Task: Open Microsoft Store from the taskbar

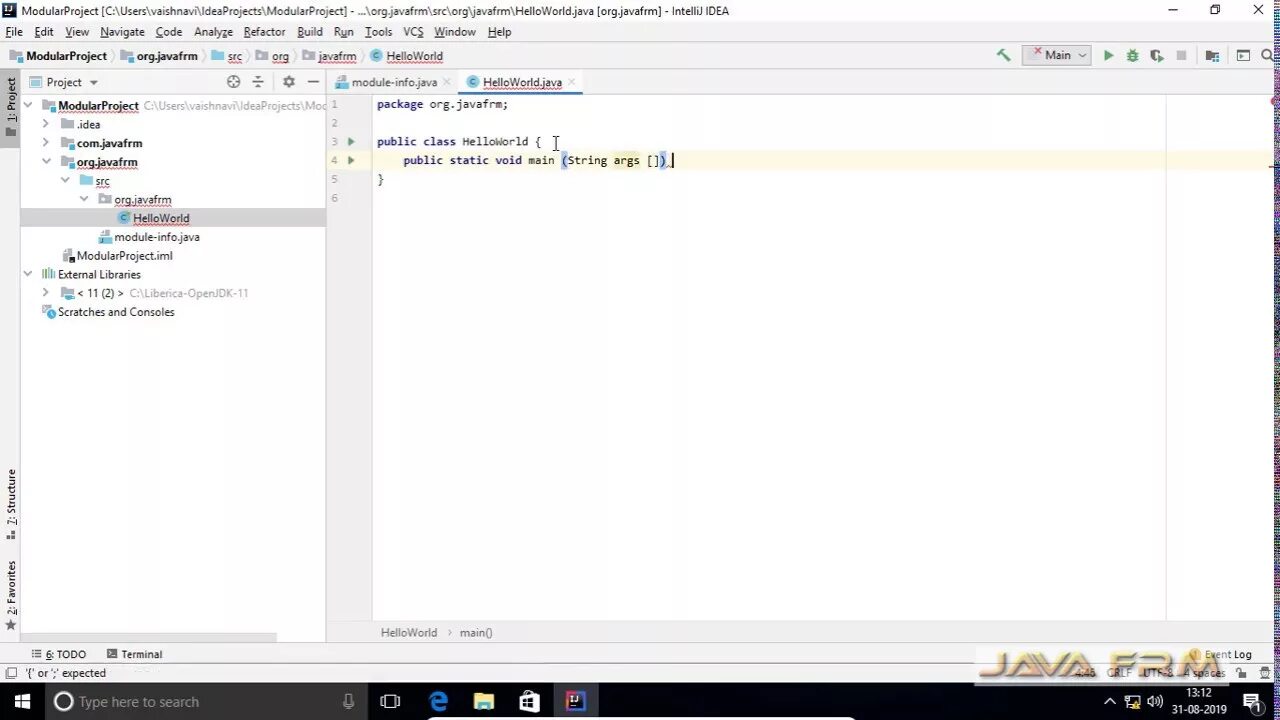Action: [529, 702]
